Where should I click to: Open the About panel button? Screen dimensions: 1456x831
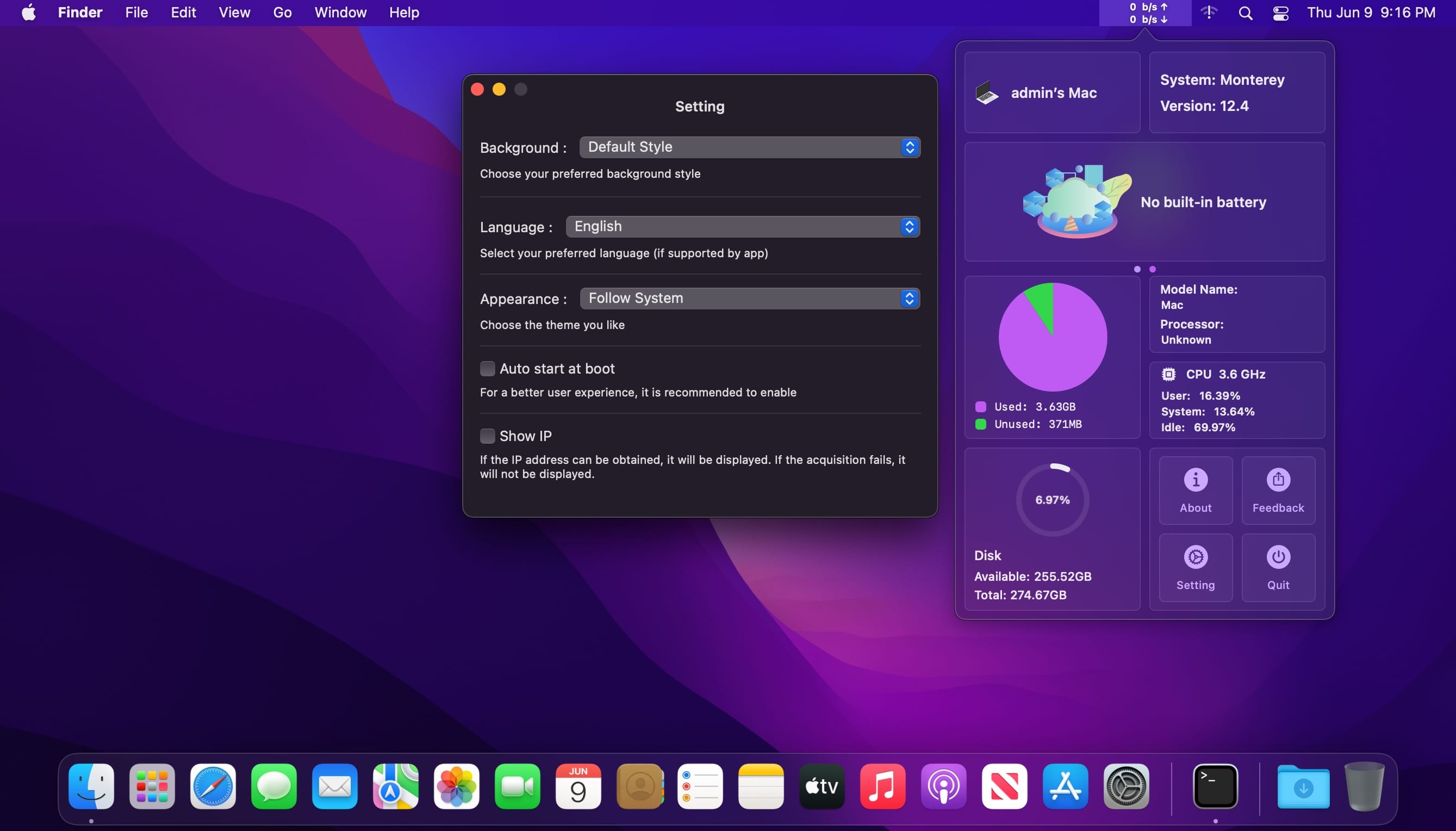click(1195, 490)
